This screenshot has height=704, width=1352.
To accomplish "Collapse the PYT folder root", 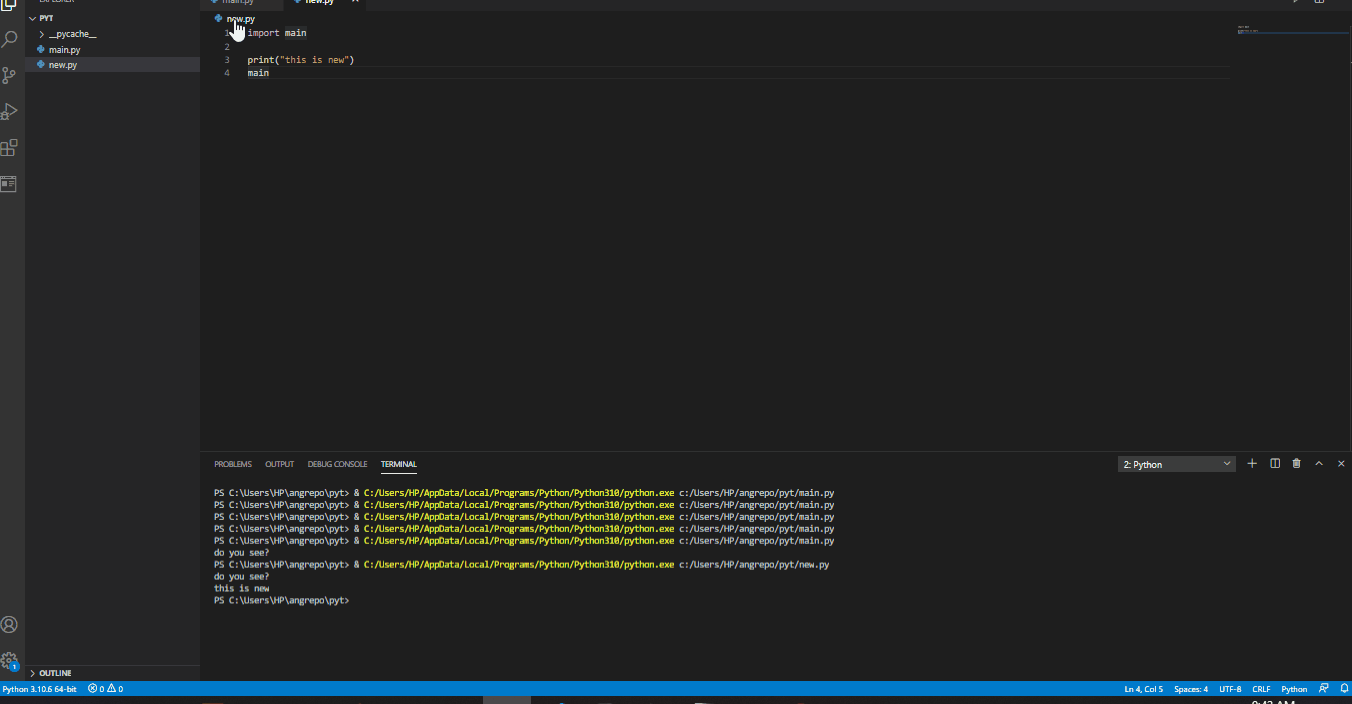I will [46, 18].
